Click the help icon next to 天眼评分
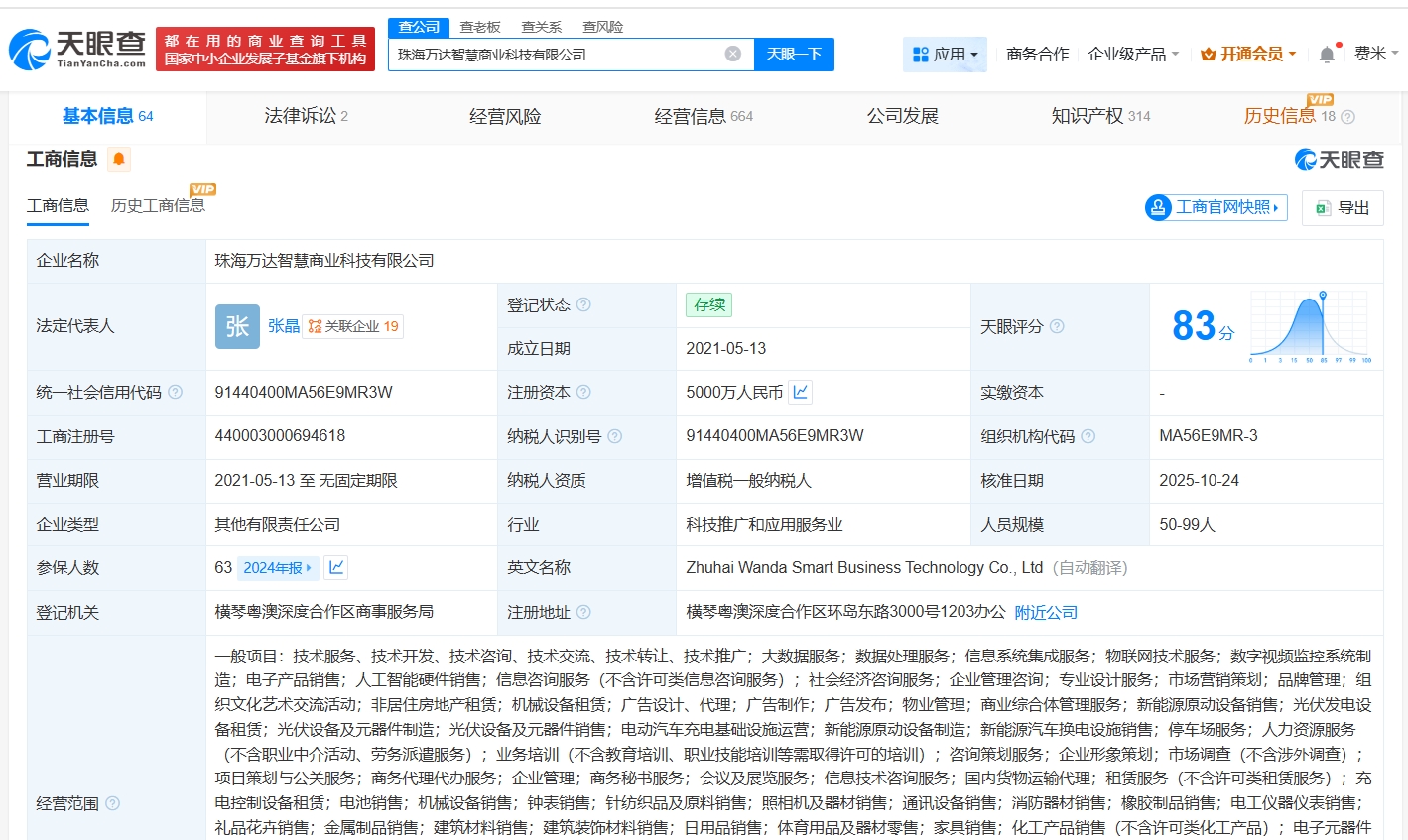Screen dimensions: 1408x840 1057,326
